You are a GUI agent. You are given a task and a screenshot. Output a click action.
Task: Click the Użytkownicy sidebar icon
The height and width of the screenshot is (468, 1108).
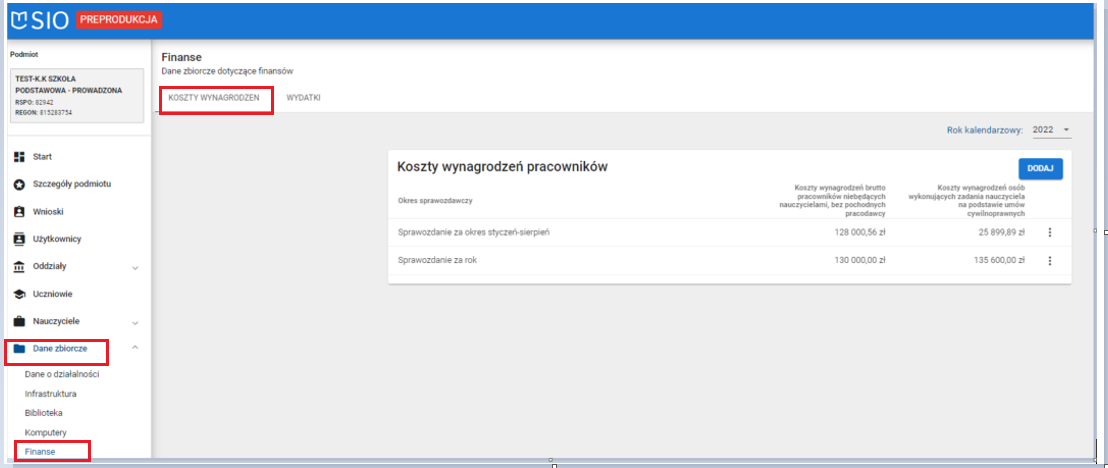pyautogui.click(x=19, y=239)
